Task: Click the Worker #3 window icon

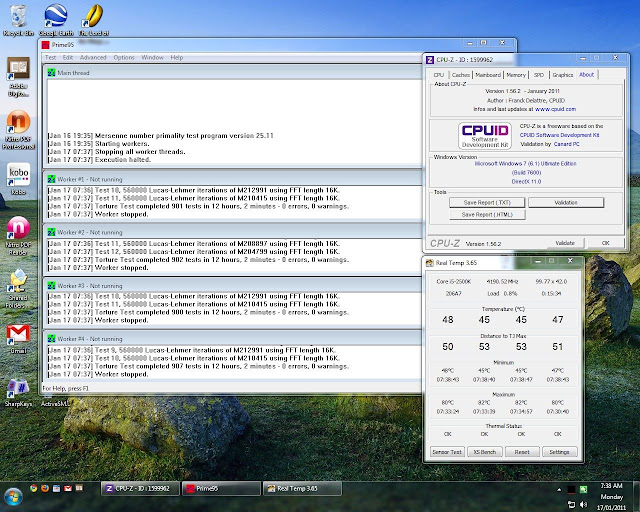Action: (51, 285)
